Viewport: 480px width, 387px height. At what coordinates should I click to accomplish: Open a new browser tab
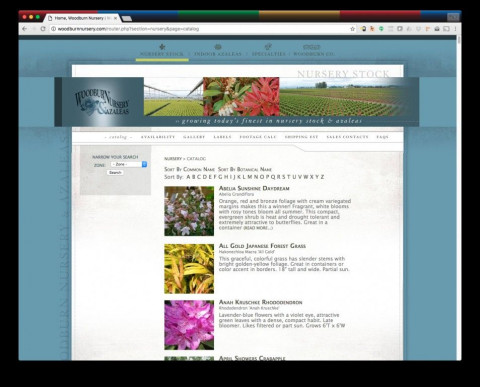tap(127, 18)
